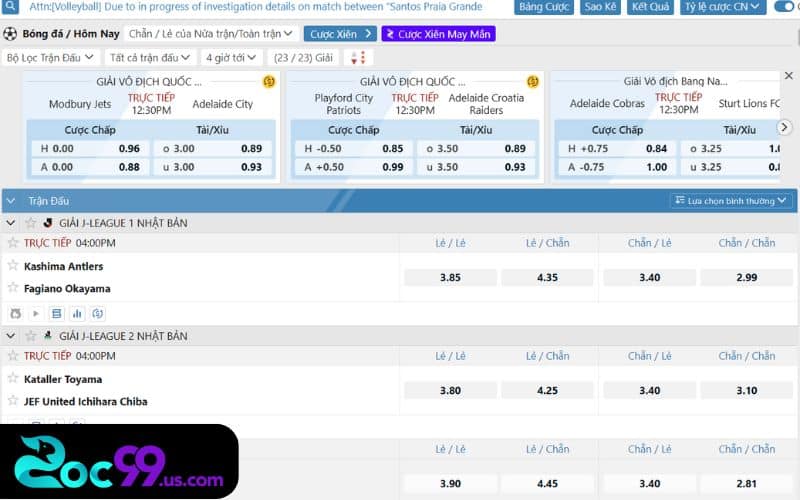Open the Kết Quả tab
This screenshot has width=800, height=500.
[650, 7]
